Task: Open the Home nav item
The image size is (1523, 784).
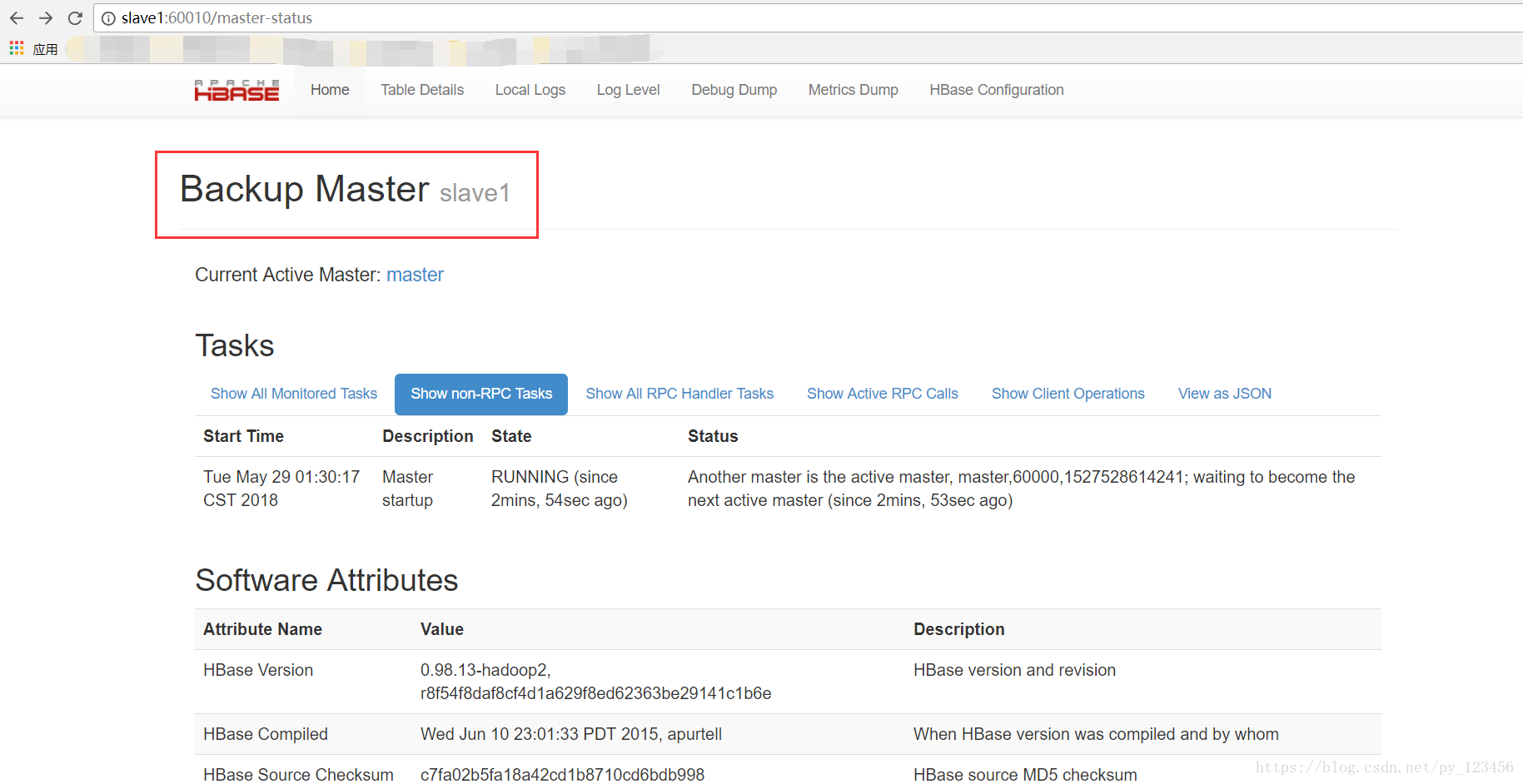Action: tap(330, 90)
